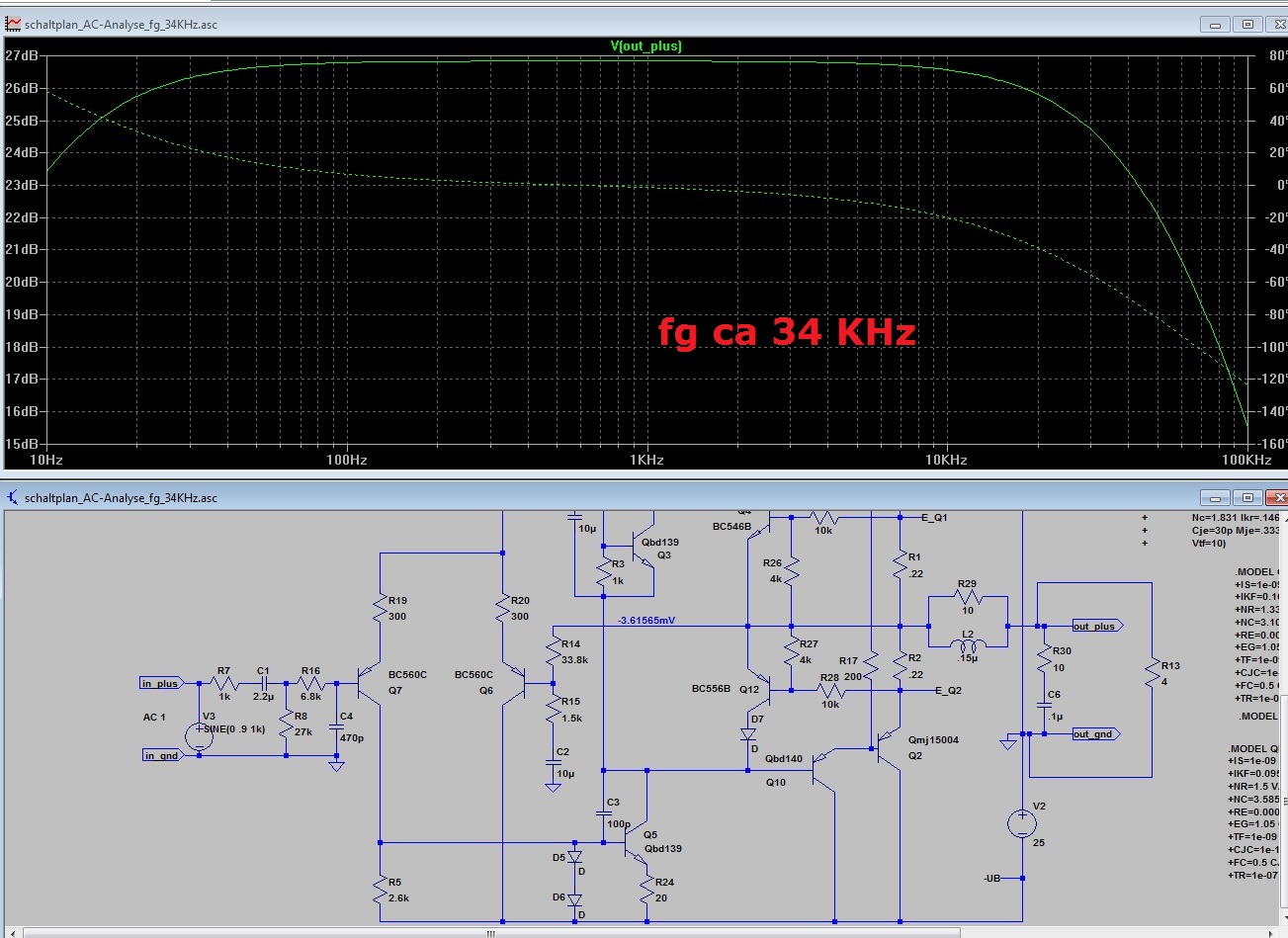
Task: Click the 10Hz frequency axis label
Action: pos(46,460)
